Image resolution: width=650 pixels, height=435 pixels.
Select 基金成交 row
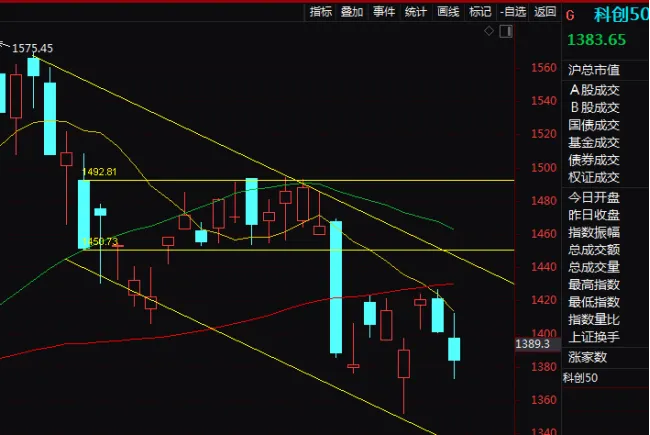click(594, 142)
